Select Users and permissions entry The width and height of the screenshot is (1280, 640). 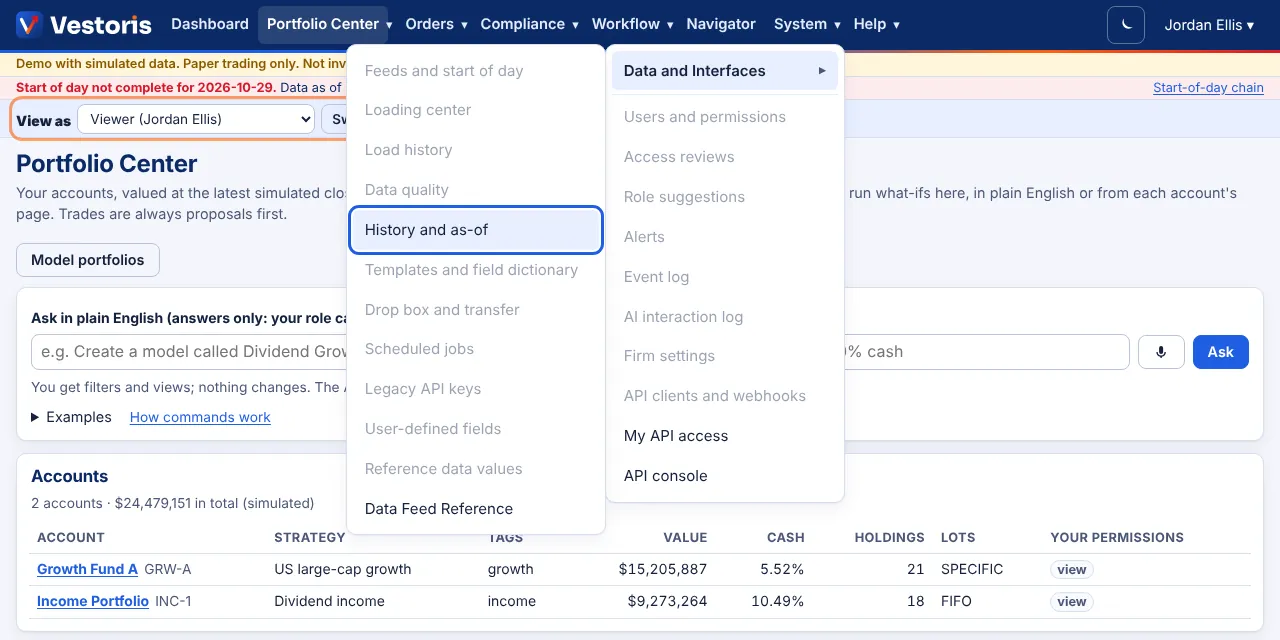point(725,117)
